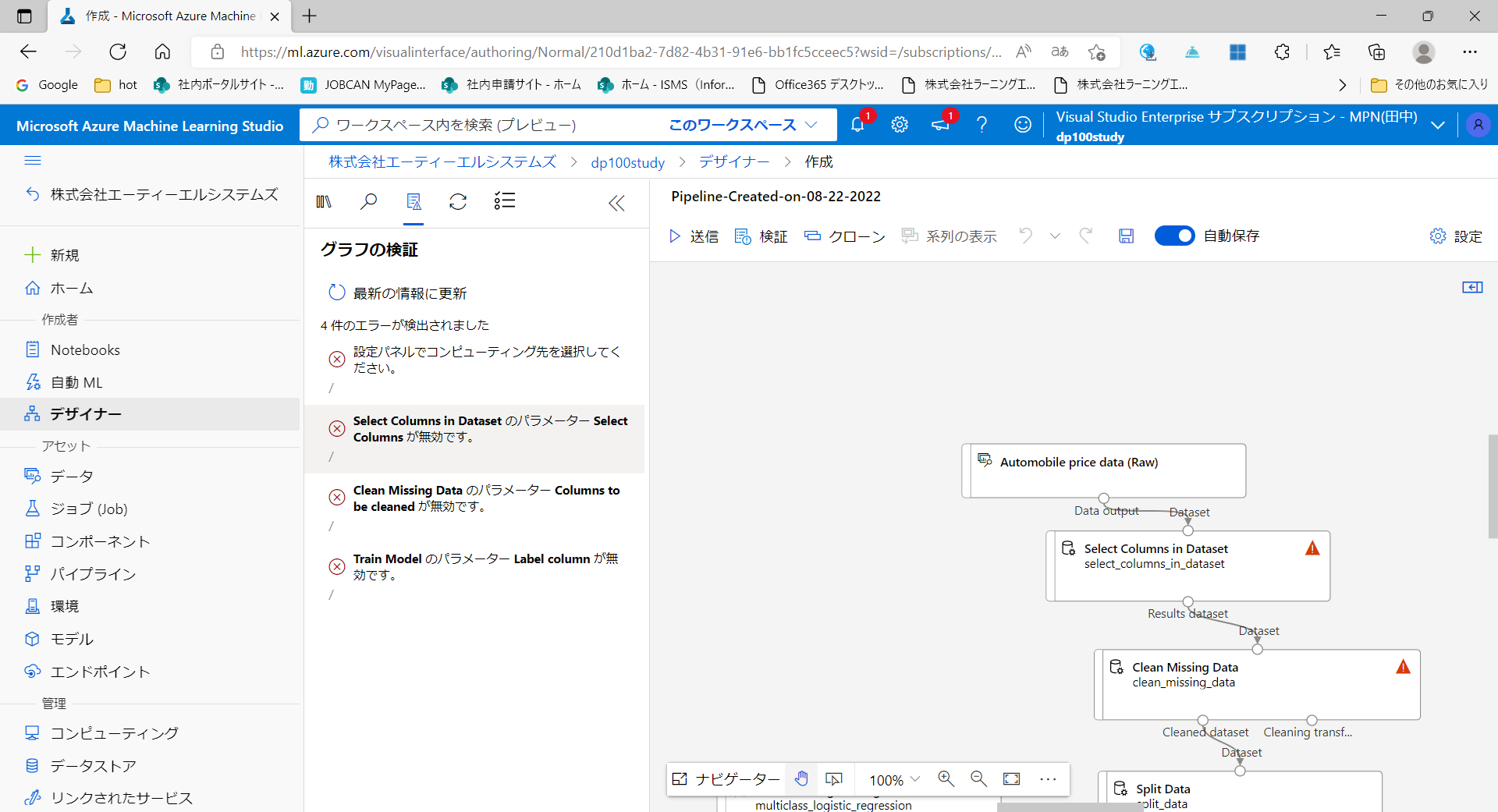Open the asset library panel icon
Screen dimensions: 1498x812
(x=324, y=202)
